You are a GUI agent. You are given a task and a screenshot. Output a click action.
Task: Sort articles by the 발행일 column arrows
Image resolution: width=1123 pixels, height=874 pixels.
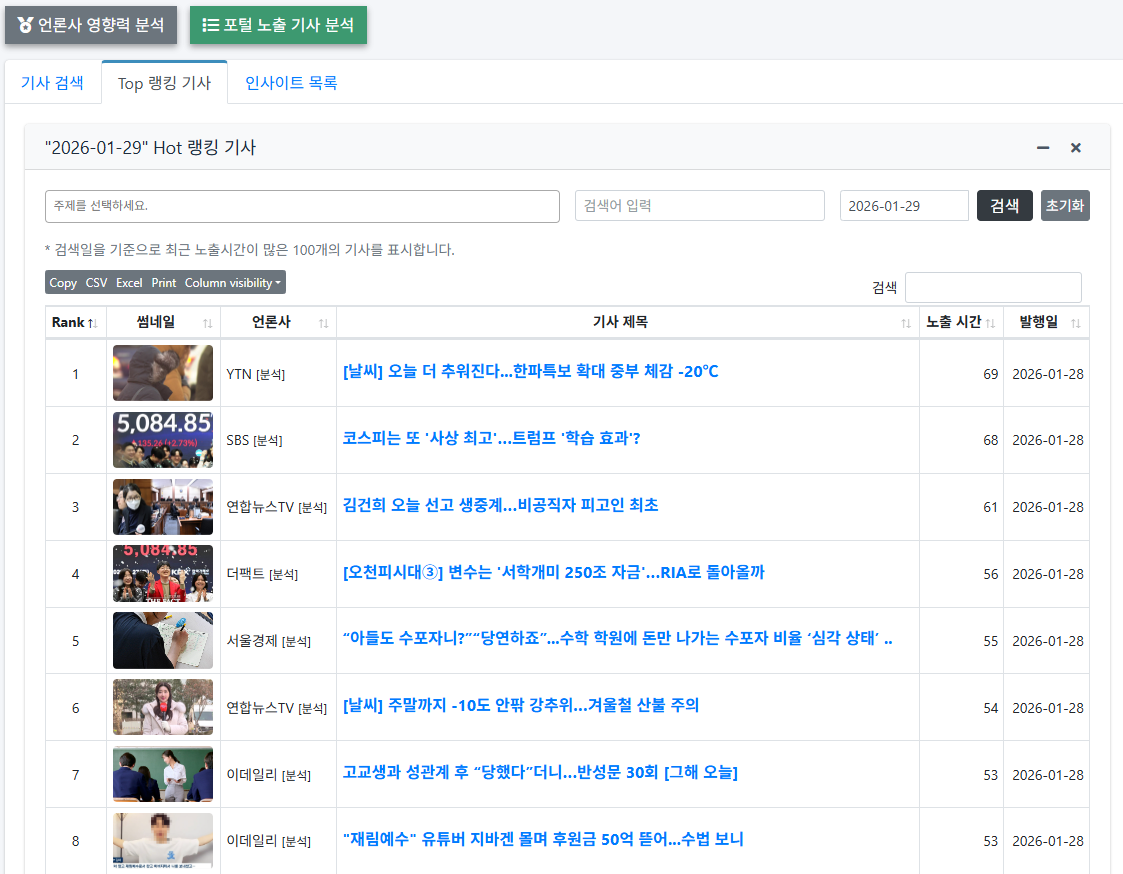[1077, 322]
